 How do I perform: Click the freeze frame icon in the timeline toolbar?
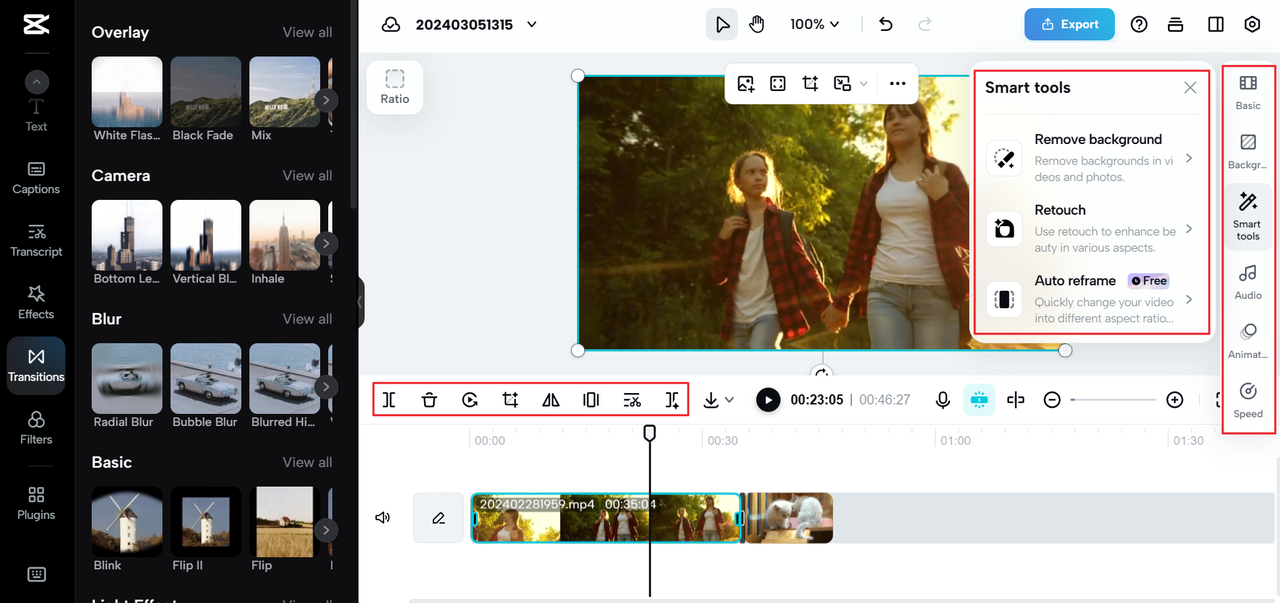coord(591,400)
